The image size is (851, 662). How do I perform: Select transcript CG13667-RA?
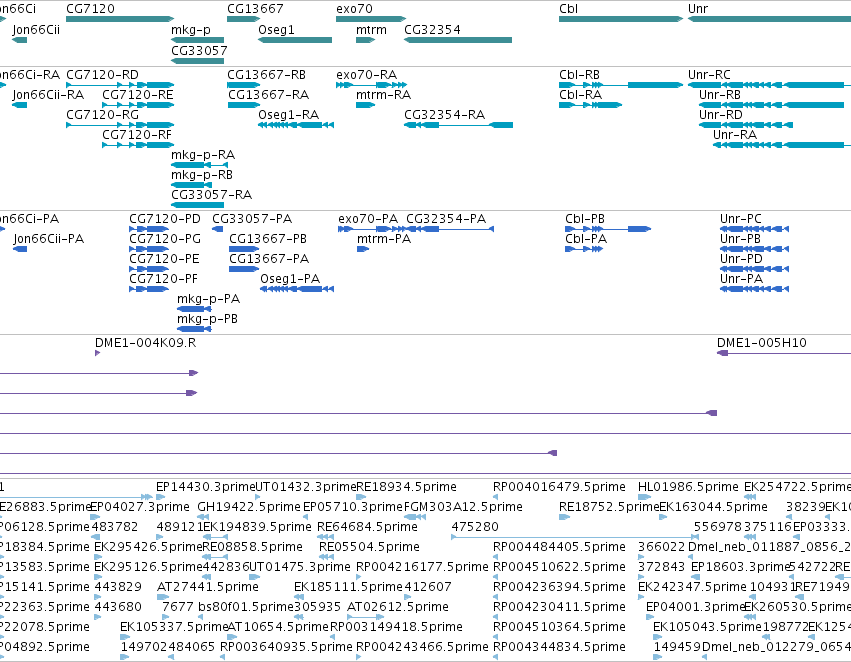tap(243, 105)
